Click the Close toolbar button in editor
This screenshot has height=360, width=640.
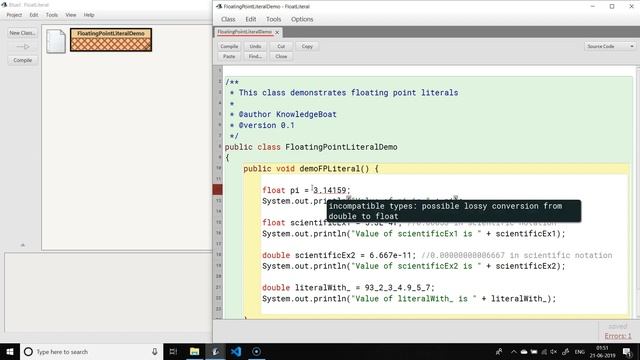coord(281,56)
